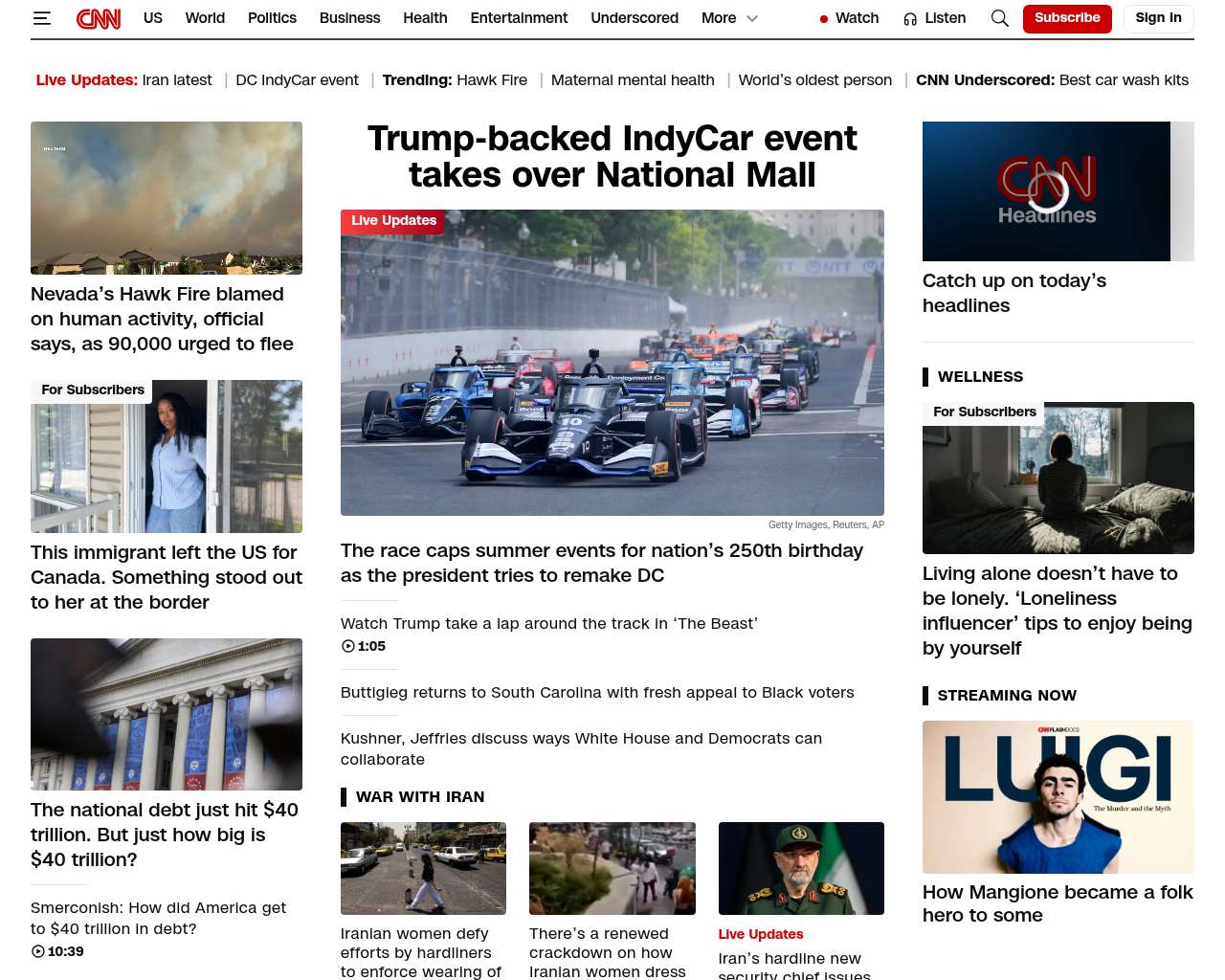Read the Nevada's Hawk Fire story
1225x980 pixels.
tap(162, 319)
